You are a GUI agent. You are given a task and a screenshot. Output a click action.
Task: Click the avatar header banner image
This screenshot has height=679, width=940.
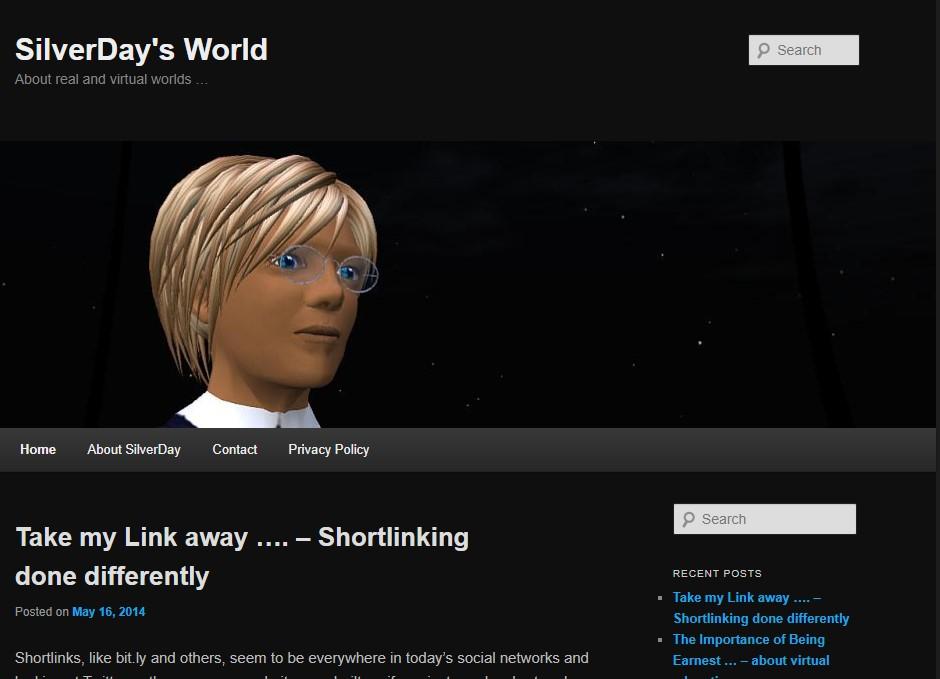click(x=469, y=284)
